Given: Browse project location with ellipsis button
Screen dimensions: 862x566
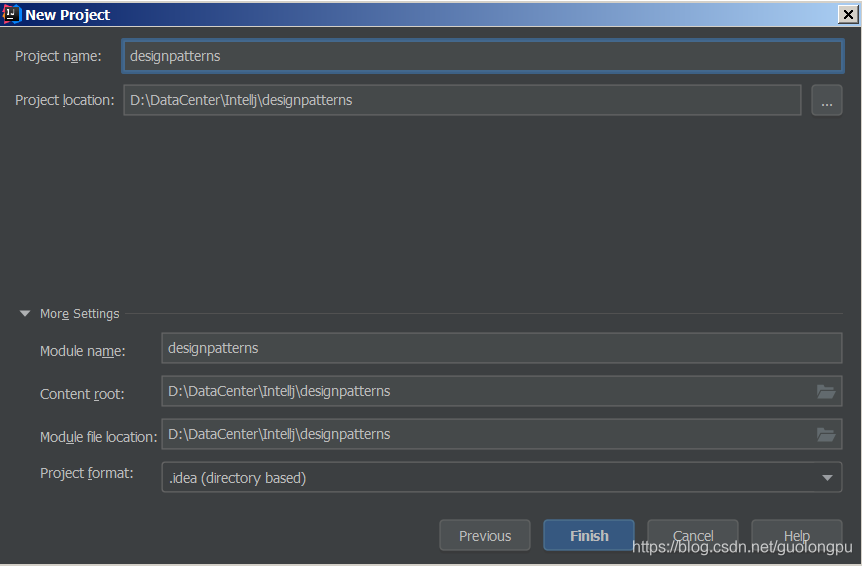Looking at the screenshot, I should click(827, 100).
